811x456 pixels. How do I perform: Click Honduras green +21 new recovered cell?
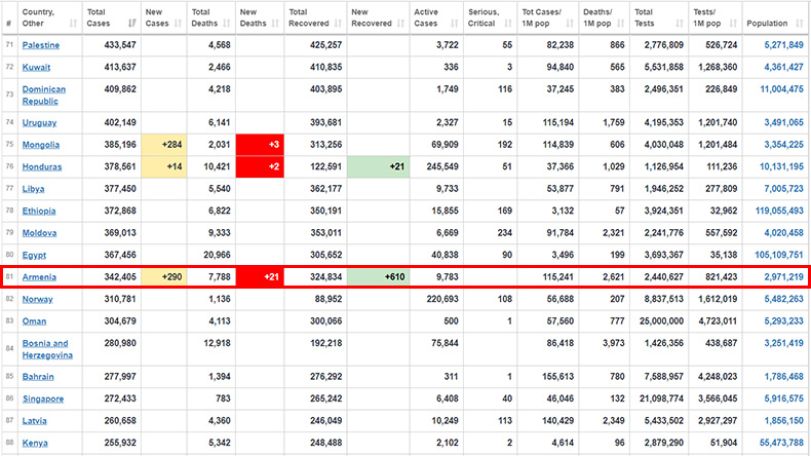click(x=378, y=166)
